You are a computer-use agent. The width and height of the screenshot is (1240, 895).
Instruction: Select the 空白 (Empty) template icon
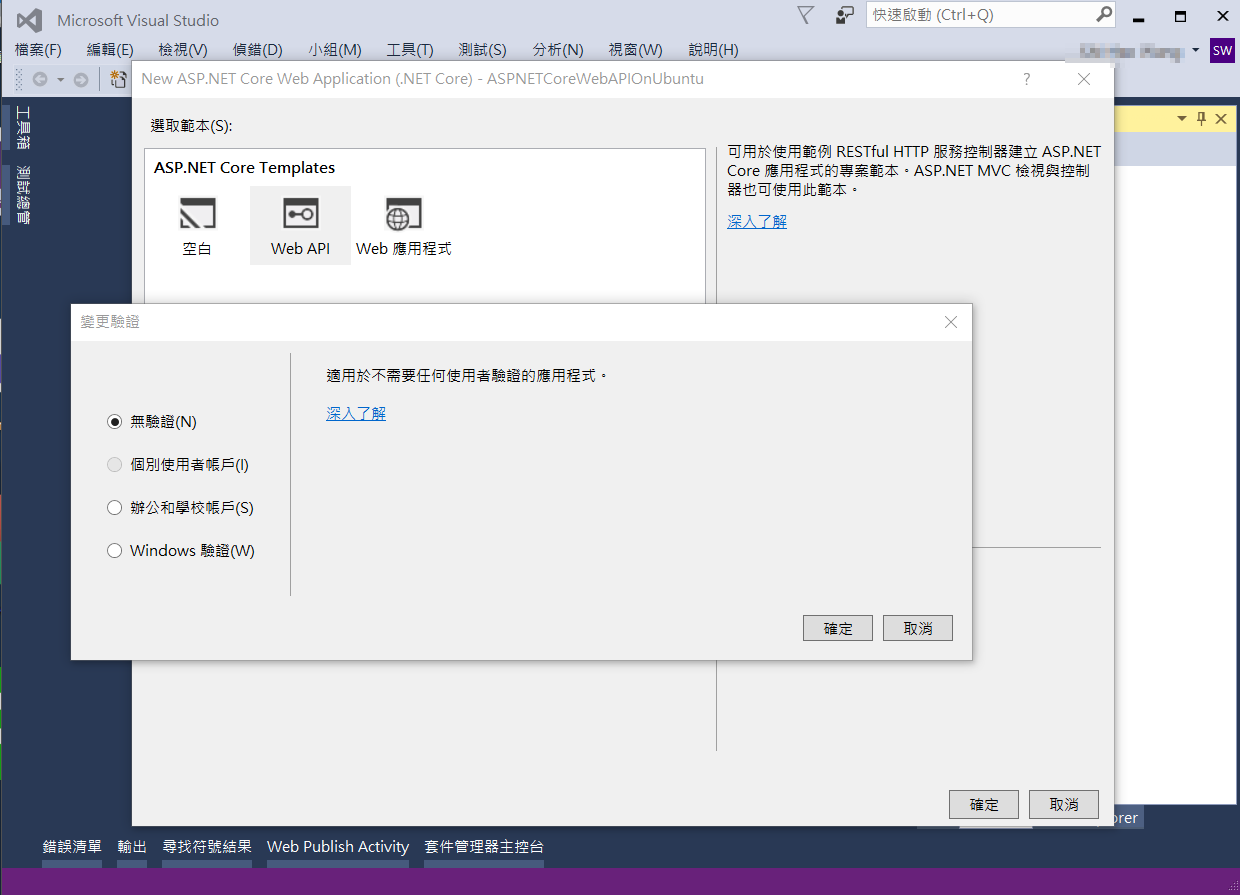(197, 214)
